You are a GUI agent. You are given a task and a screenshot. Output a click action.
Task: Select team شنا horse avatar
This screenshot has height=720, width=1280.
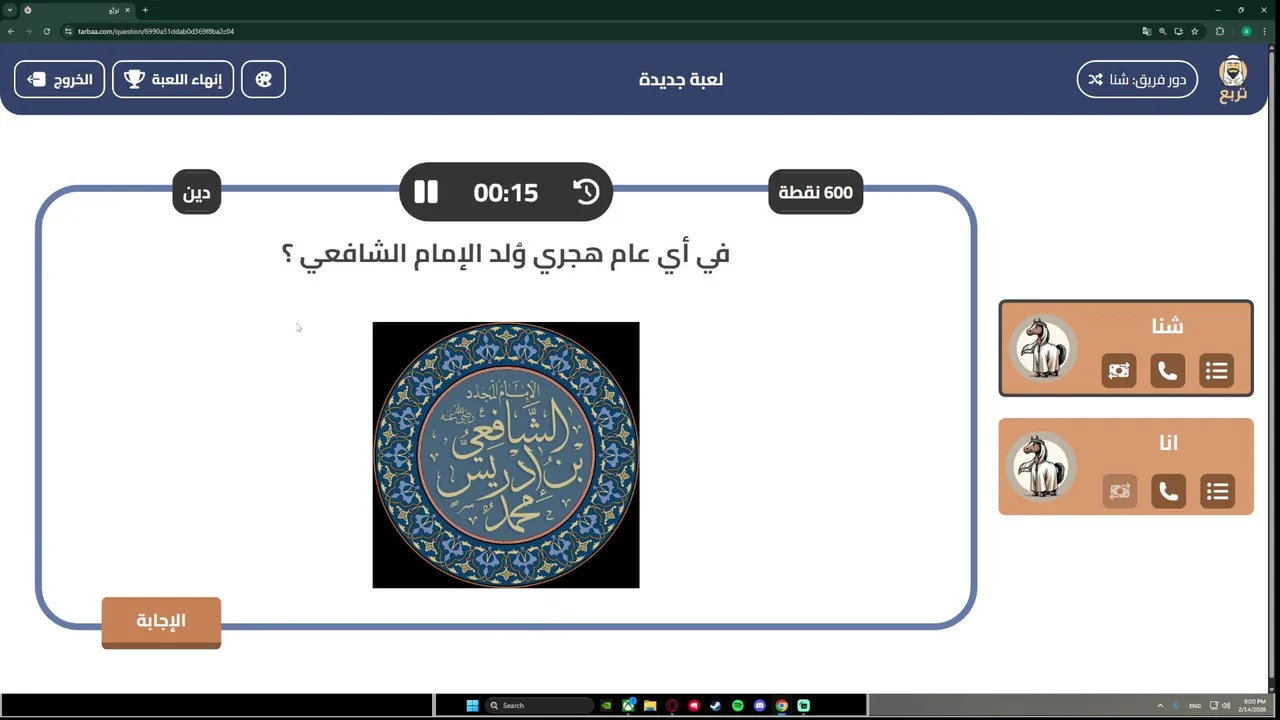(1042, 349)
